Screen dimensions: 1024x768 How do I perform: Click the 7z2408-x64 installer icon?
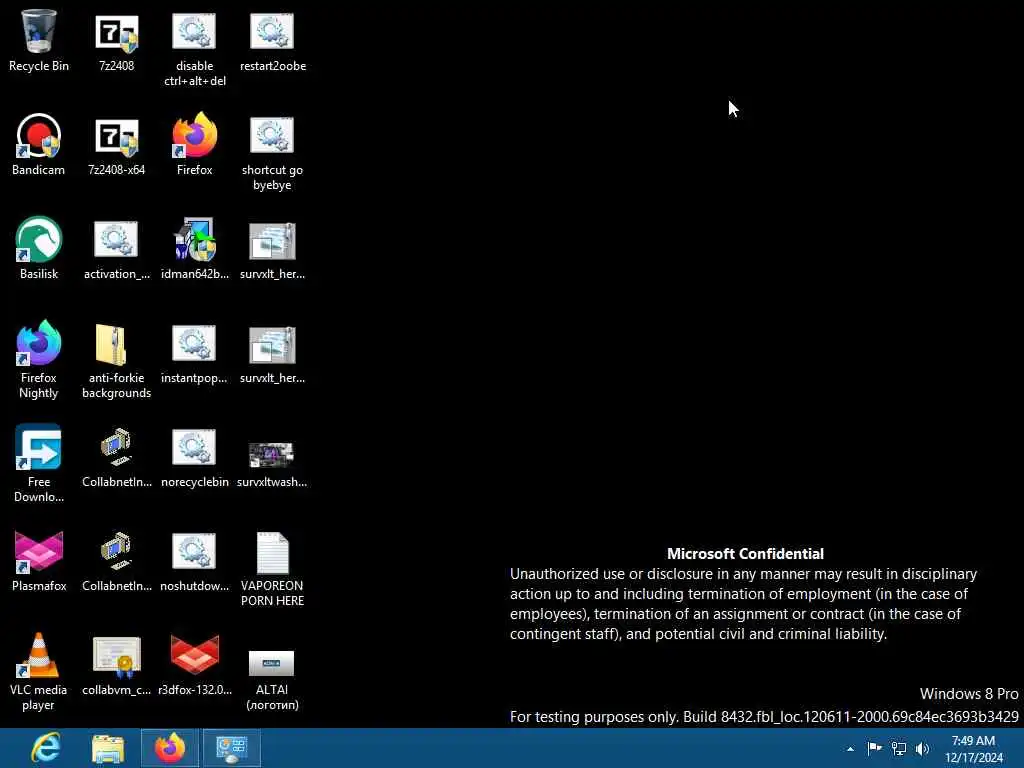116,144
